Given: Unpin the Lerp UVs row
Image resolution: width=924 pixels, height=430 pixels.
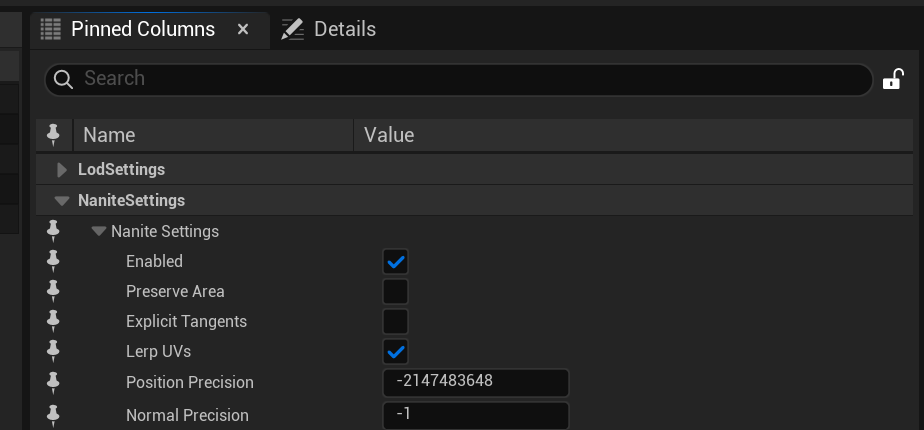Looking at the screenshot, I should [53, 351].
